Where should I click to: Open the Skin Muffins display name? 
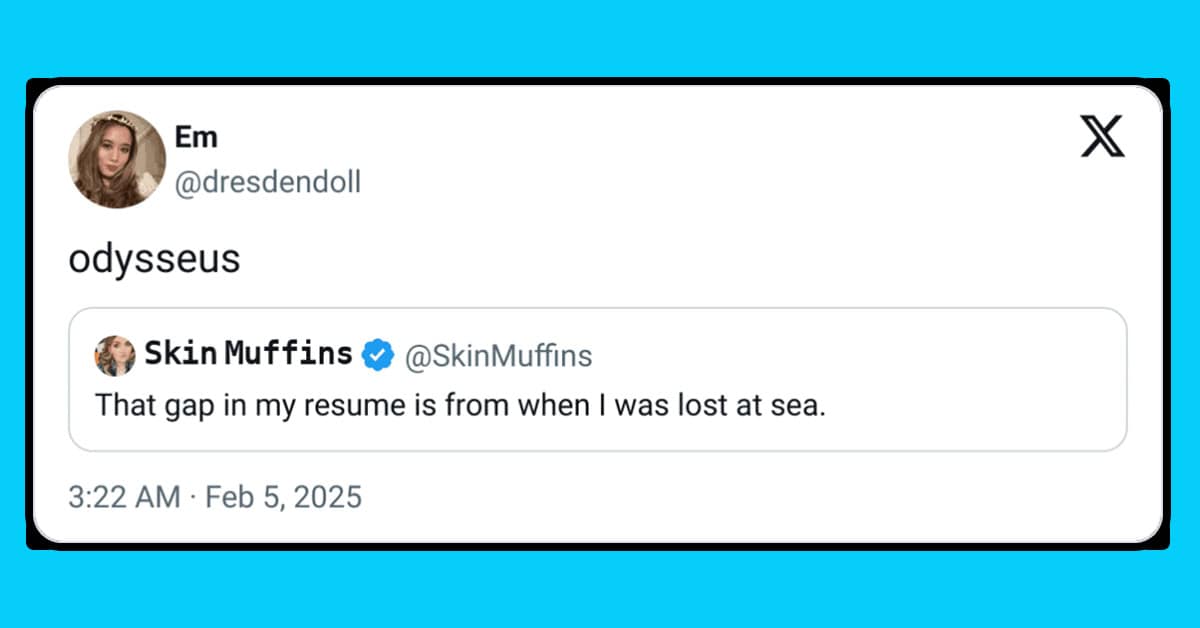[x=248, y=353]
